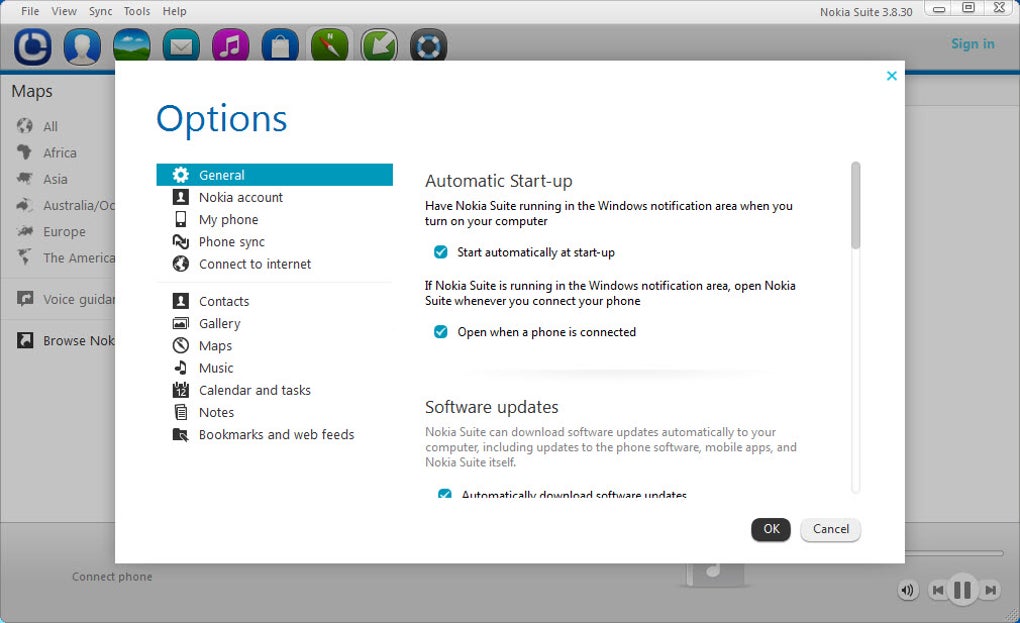Click the next track button
Image resolution: width=1020 pixels, height=623 pixels.
[x=990, y=590]
